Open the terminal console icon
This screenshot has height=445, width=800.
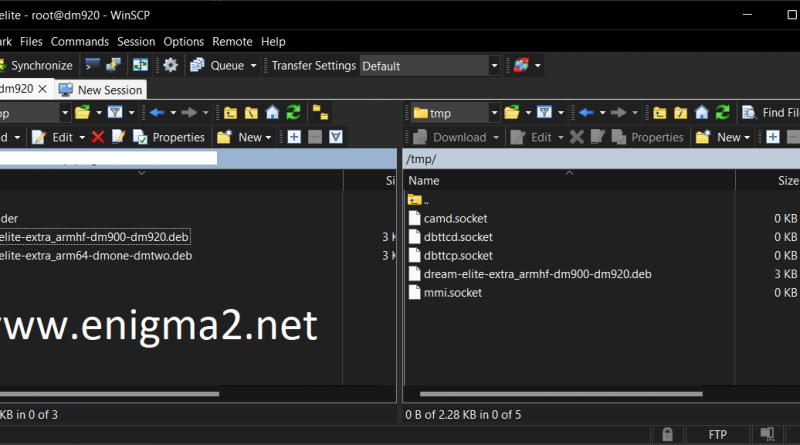click(x=92, y=65)
